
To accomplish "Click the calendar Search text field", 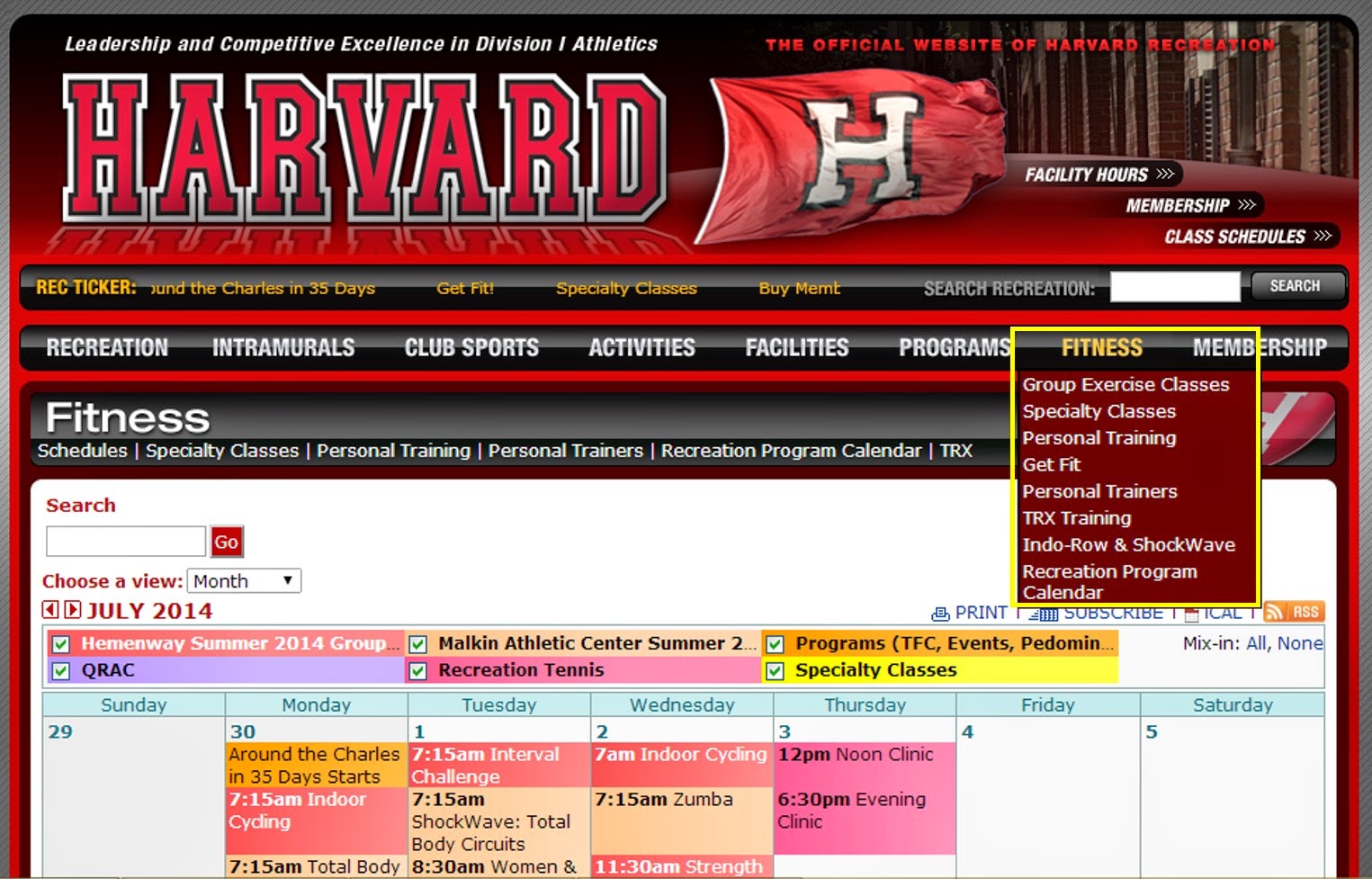I will tap(126, 542).
